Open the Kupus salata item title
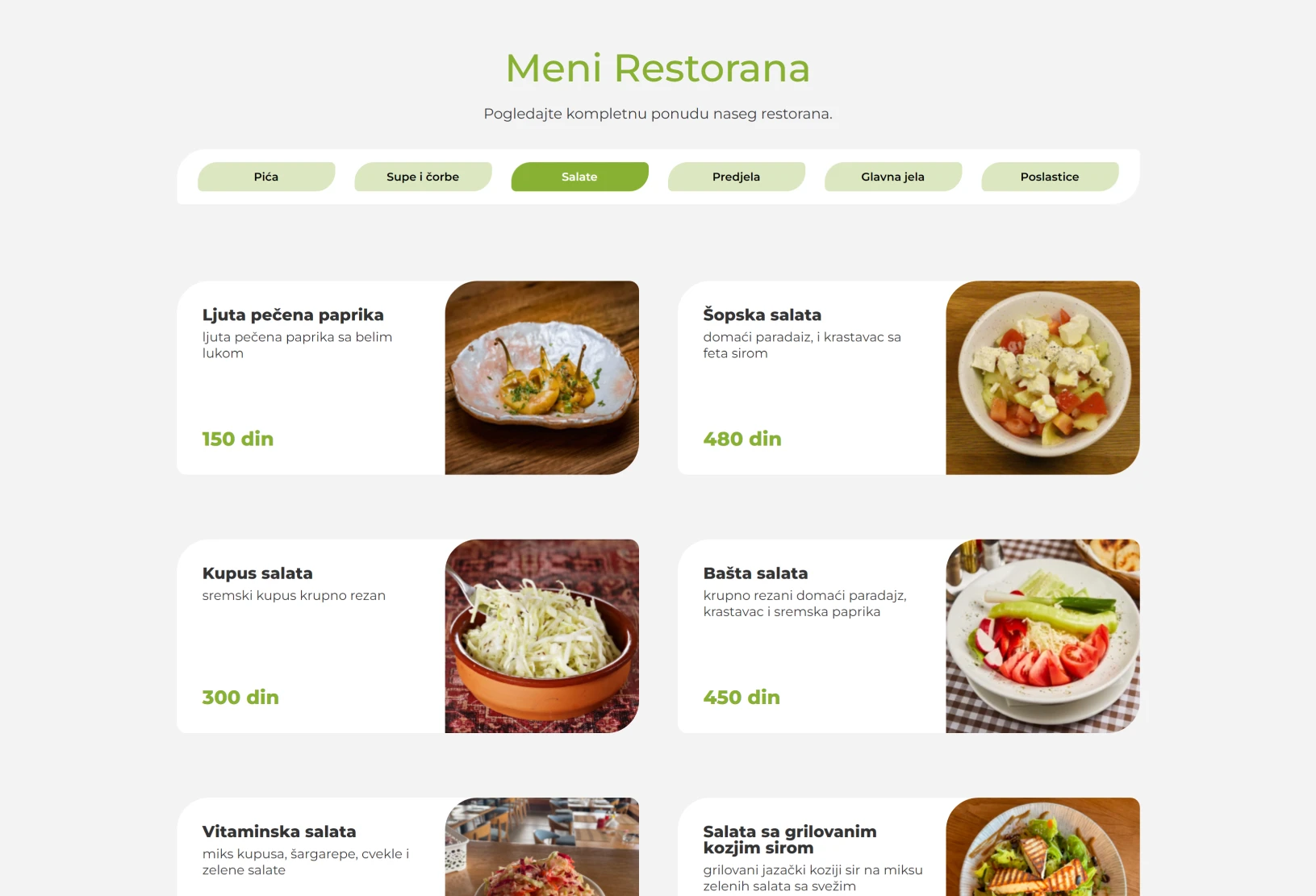This screenshot has width=1316, height=896. pos(257,573)
